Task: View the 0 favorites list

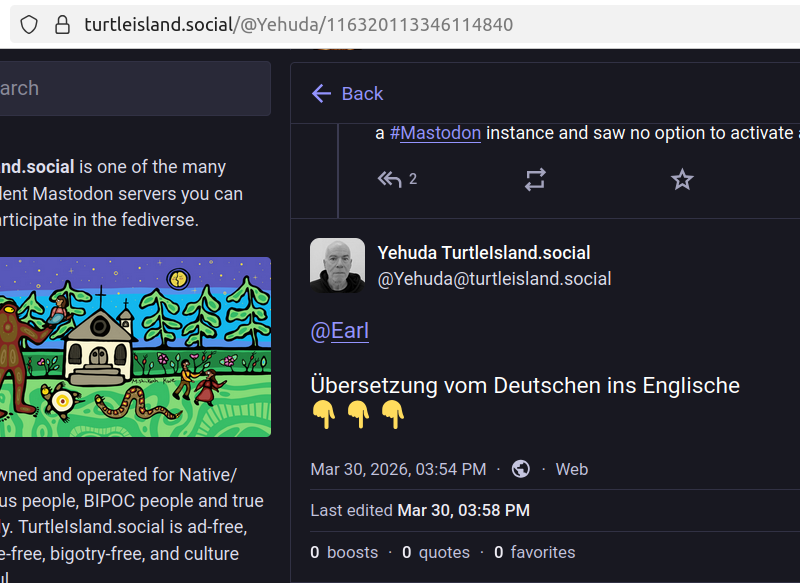Action: point(534,552)
